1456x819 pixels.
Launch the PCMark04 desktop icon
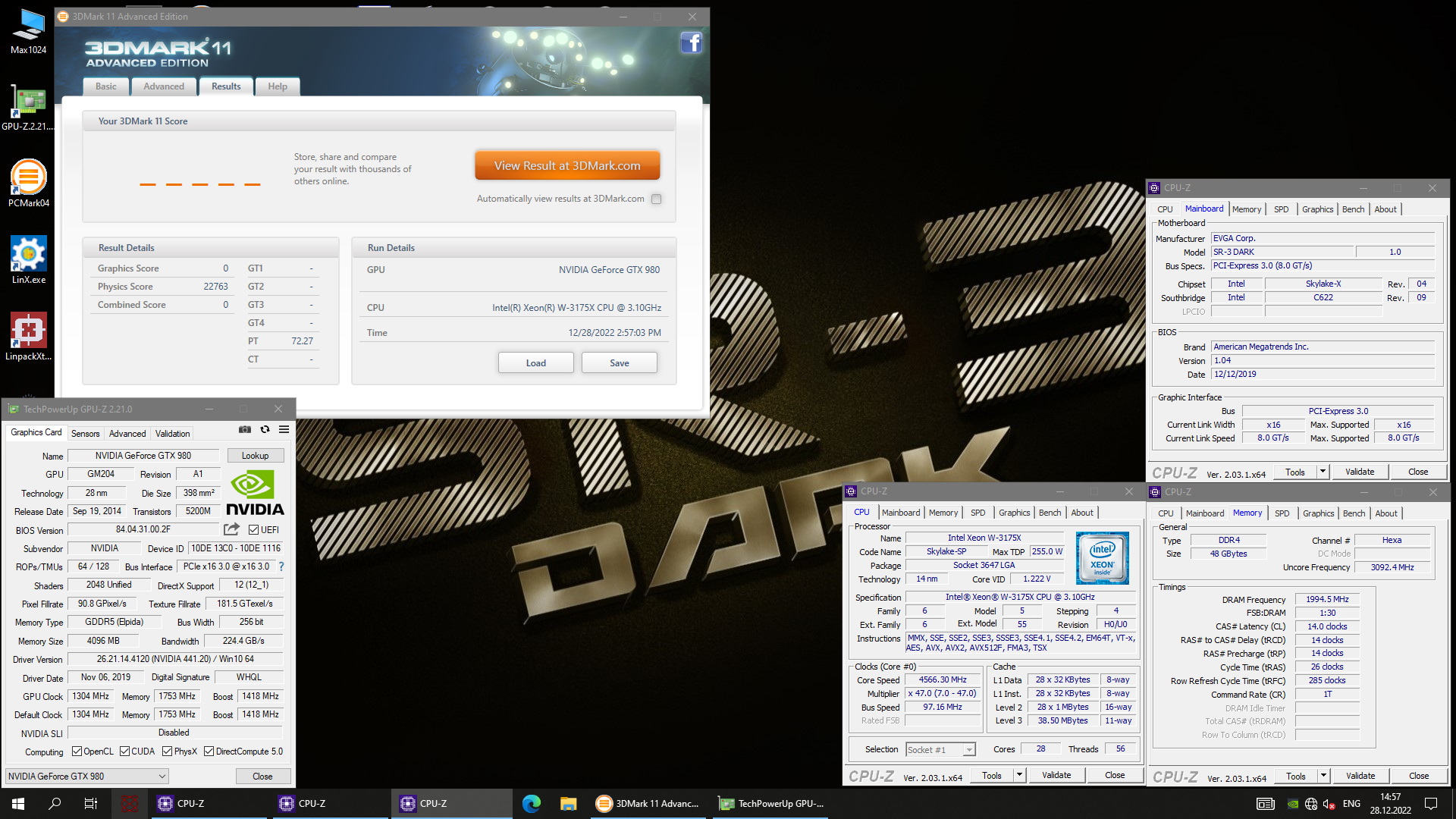pos(28,184)
